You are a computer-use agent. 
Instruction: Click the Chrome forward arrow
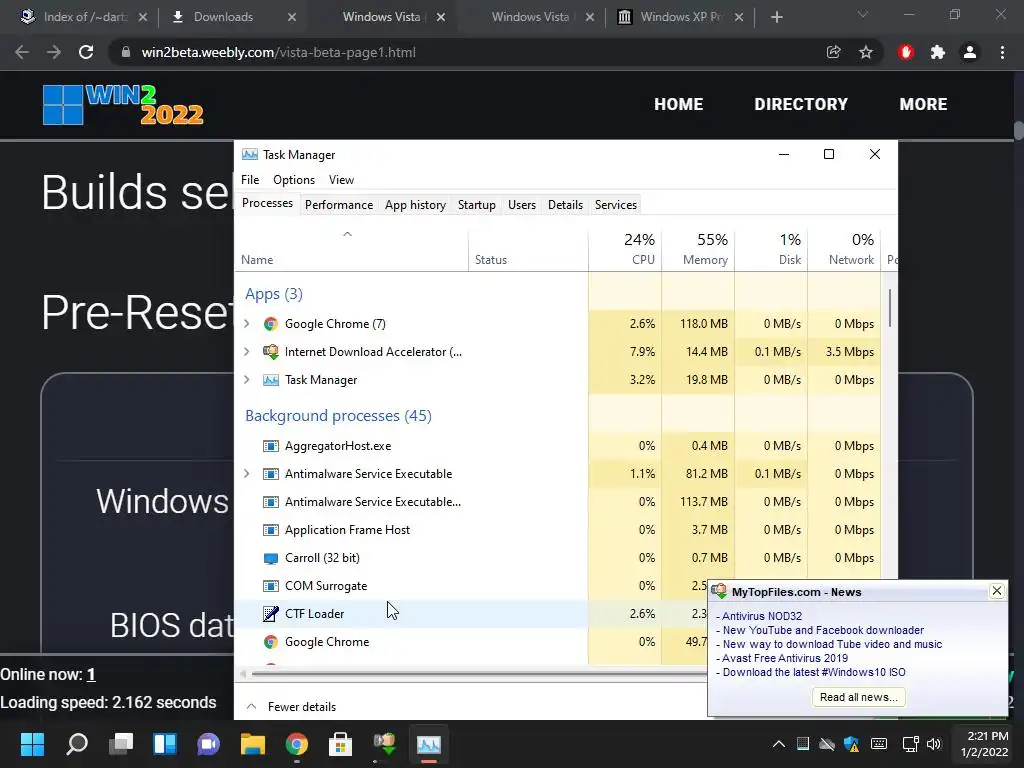54,52
